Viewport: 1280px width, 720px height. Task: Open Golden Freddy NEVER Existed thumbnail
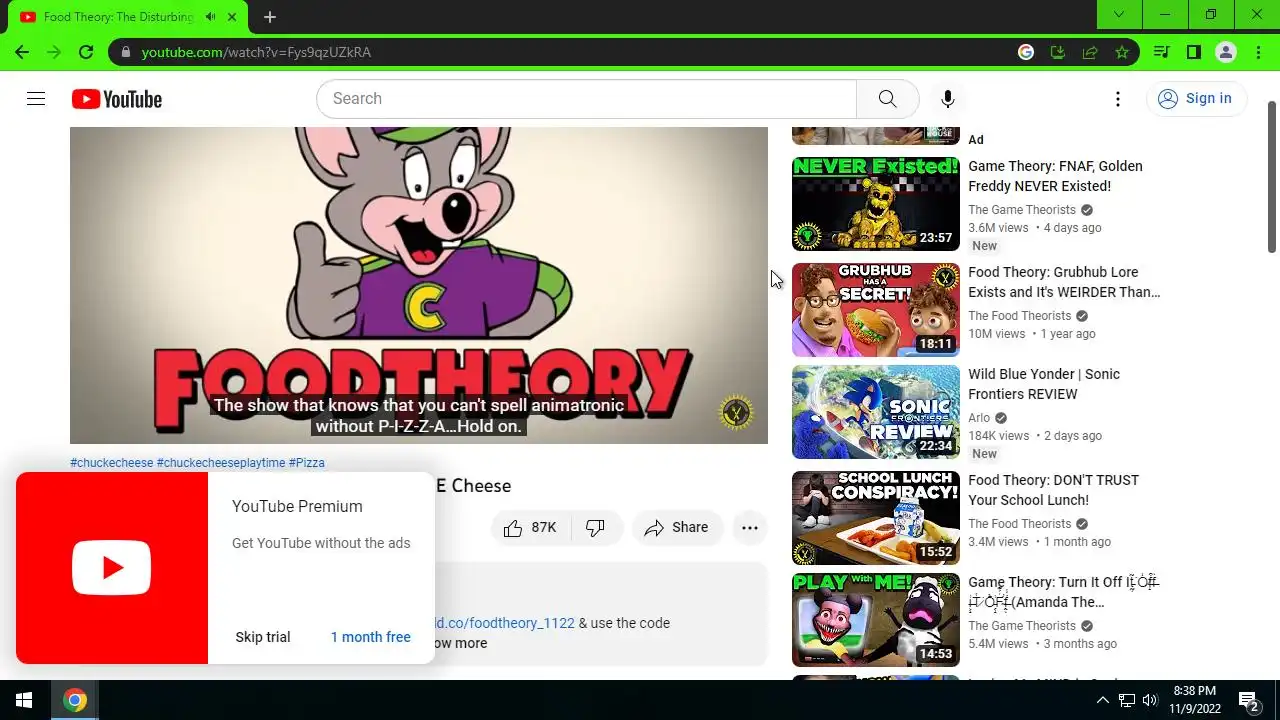876,204
